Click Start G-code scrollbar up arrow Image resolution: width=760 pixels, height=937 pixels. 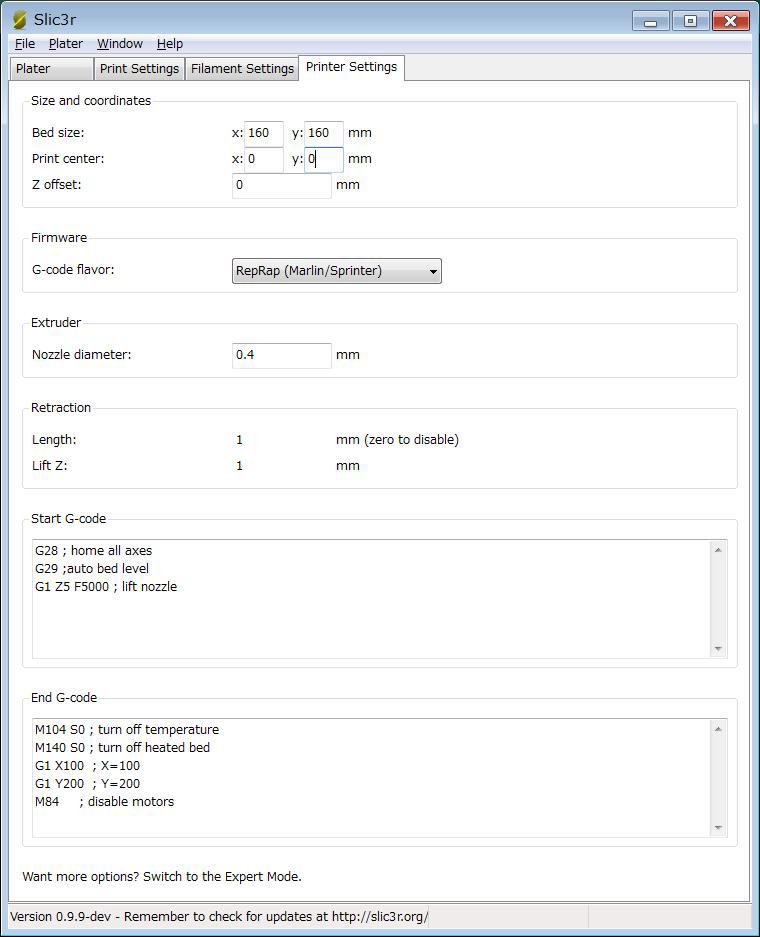[x=718, y=550]
